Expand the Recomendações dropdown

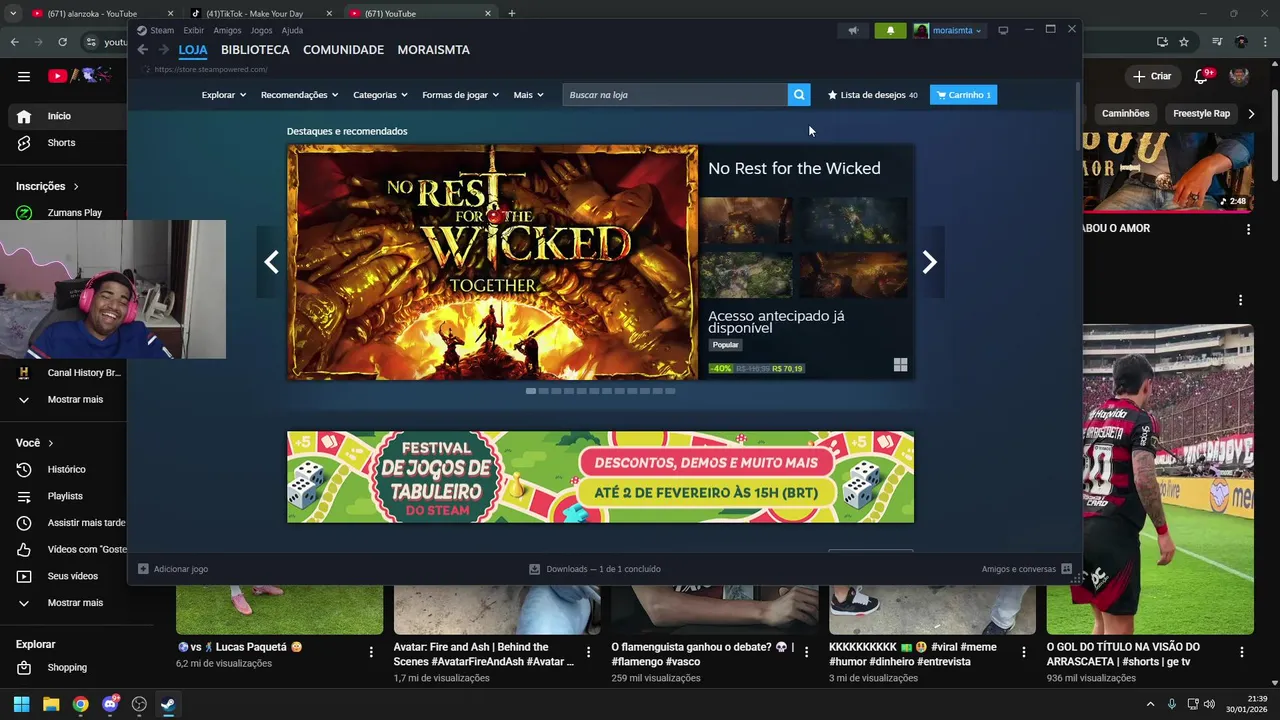pos(299,95)
